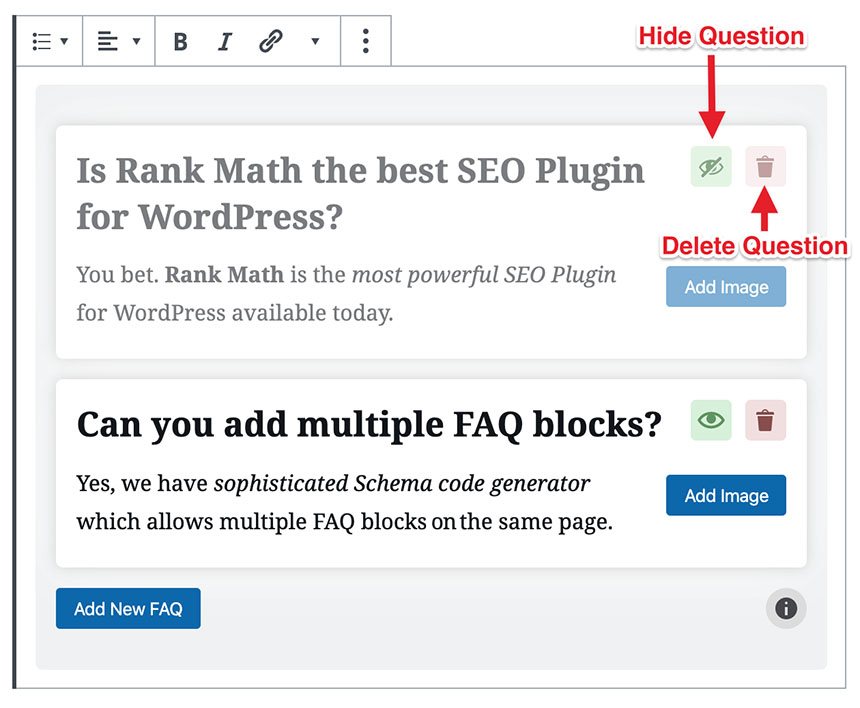Hide the multiple FAQ blocks question
Viewport: 860px width, 708px height.
coord(711,420)
